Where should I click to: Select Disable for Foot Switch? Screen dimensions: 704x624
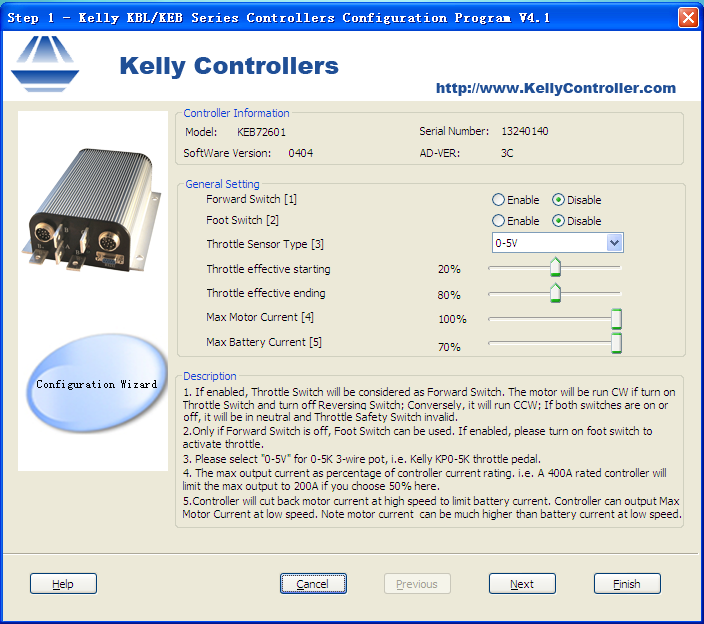pos(559,221)
